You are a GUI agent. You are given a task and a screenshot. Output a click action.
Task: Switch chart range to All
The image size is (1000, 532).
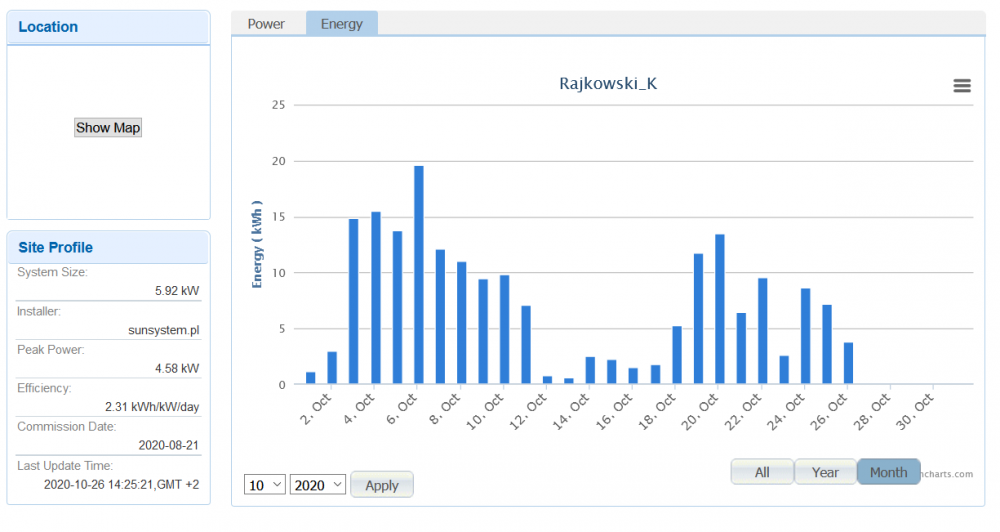click(x=762, y=472)
